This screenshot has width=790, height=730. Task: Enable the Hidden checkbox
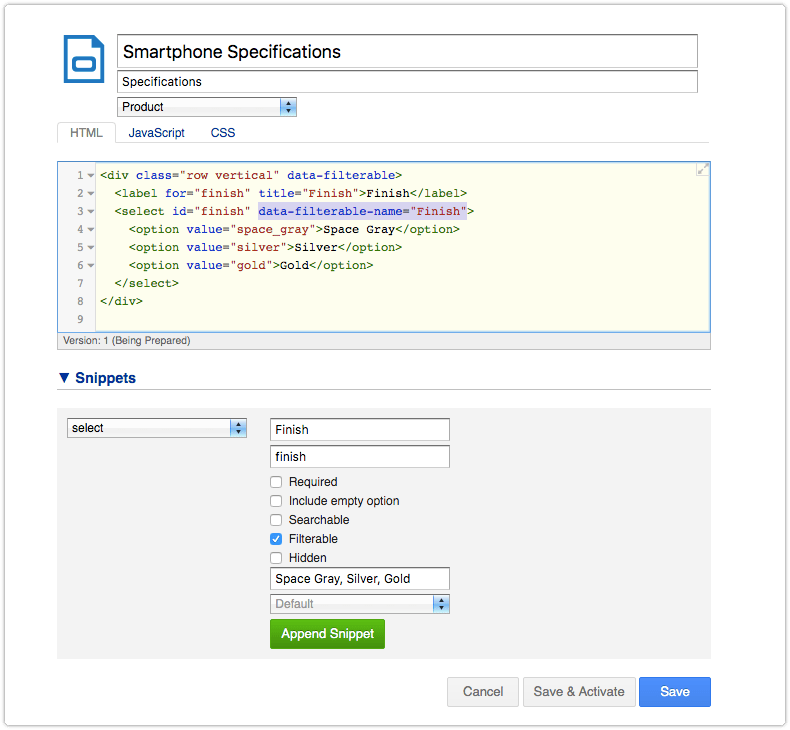pyautogui.click(x=276, y=558)
